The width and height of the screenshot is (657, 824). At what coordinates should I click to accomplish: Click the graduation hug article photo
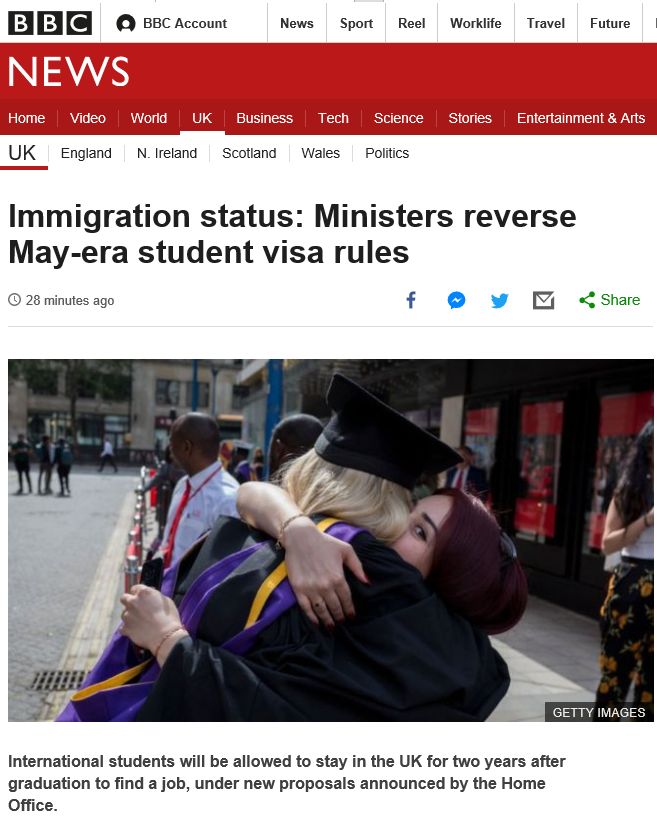(331, 540)
